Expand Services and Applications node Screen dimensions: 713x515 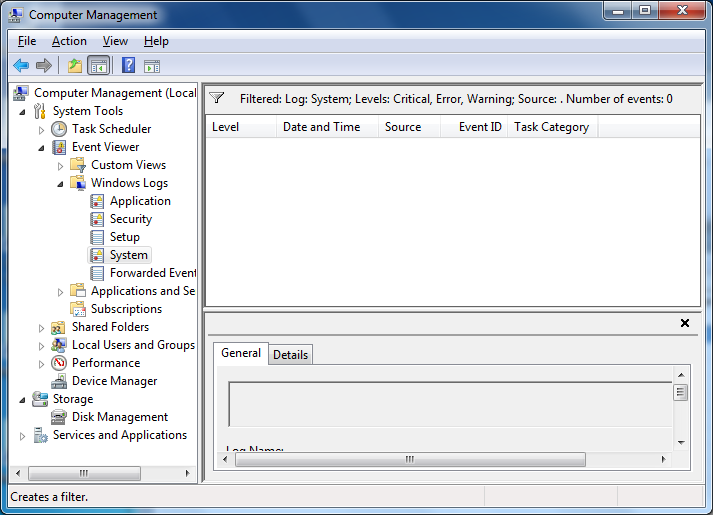click(22, 436)
